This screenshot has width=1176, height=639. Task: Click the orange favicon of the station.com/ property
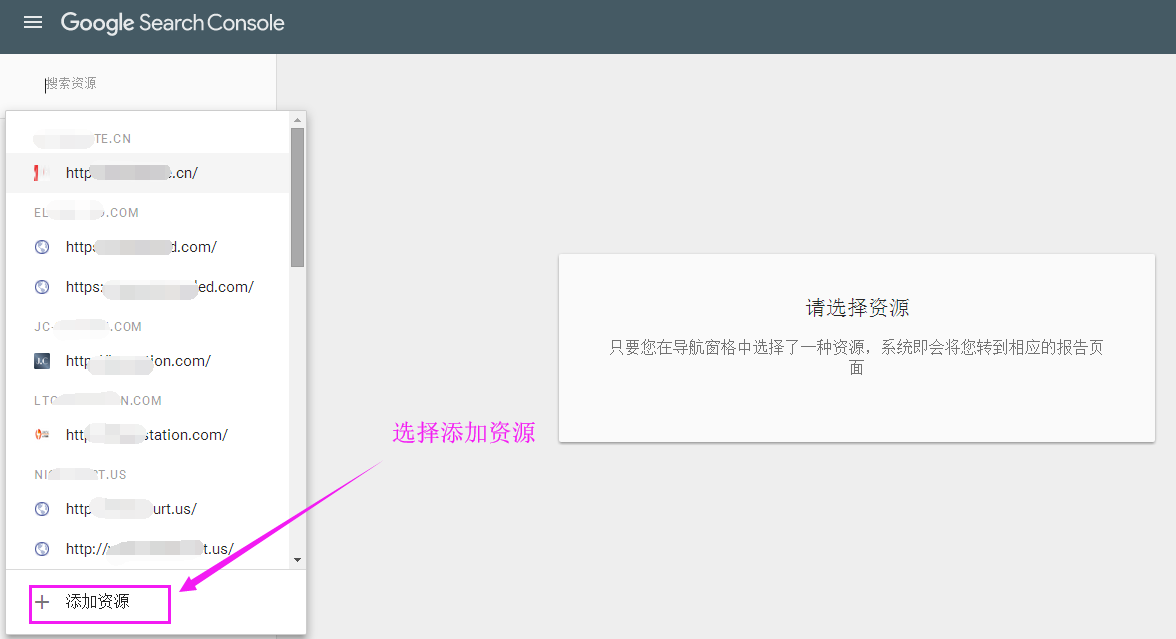click(x=42, y=434)
